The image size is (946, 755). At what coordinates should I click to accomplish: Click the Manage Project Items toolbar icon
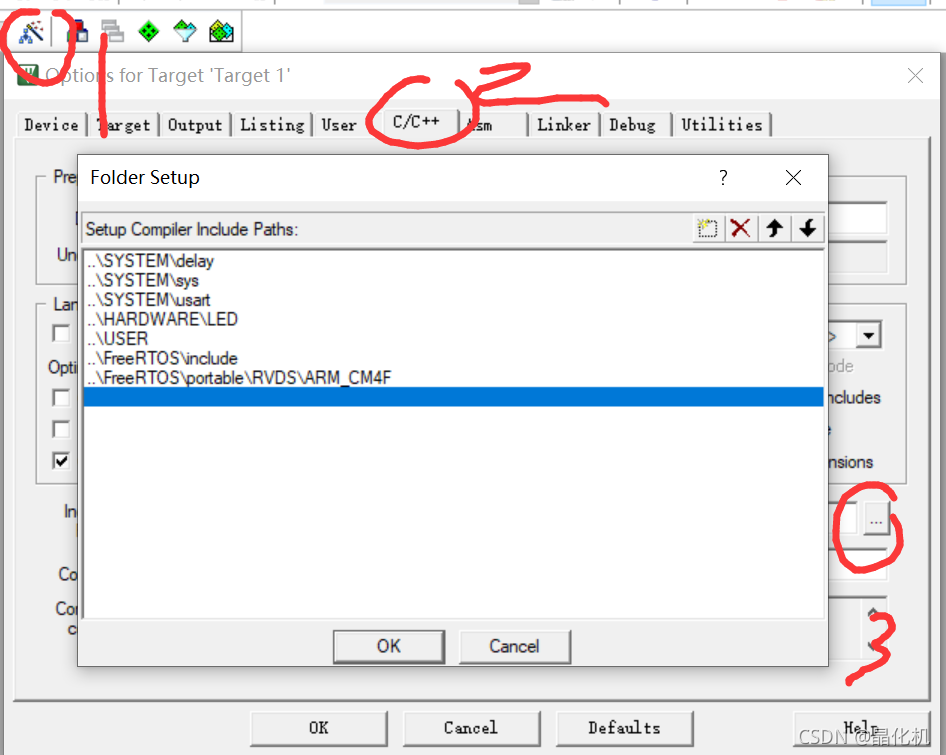click(x=78, y=31)
